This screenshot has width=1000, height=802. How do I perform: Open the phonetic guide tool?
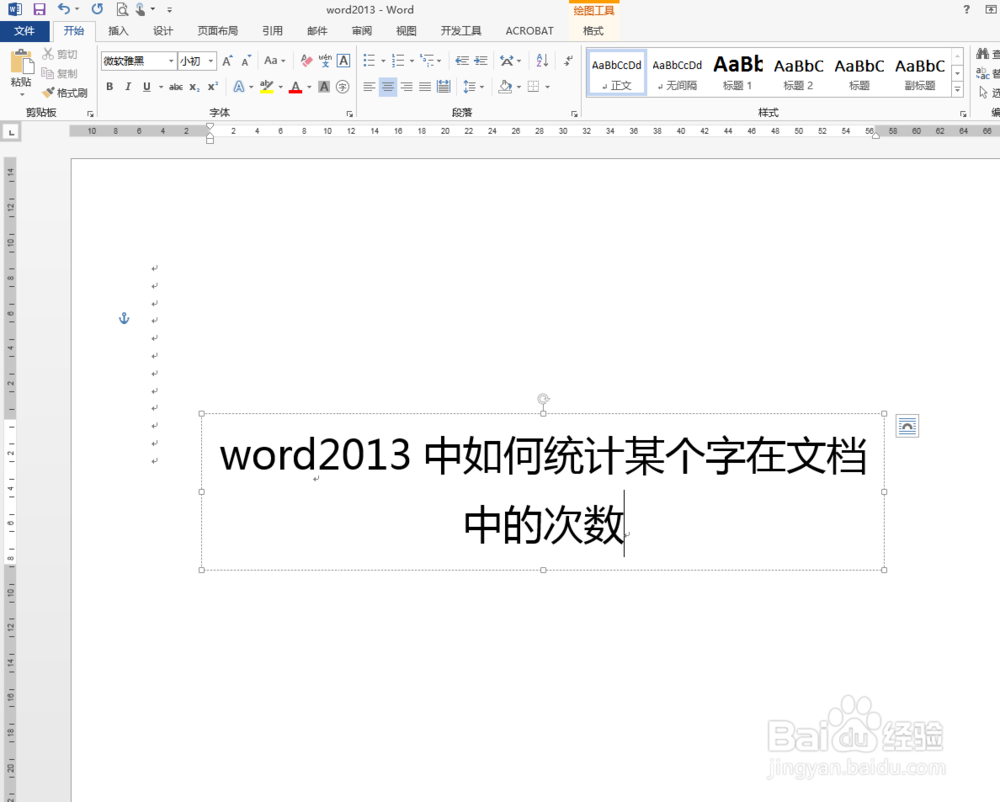click(325, 61)
